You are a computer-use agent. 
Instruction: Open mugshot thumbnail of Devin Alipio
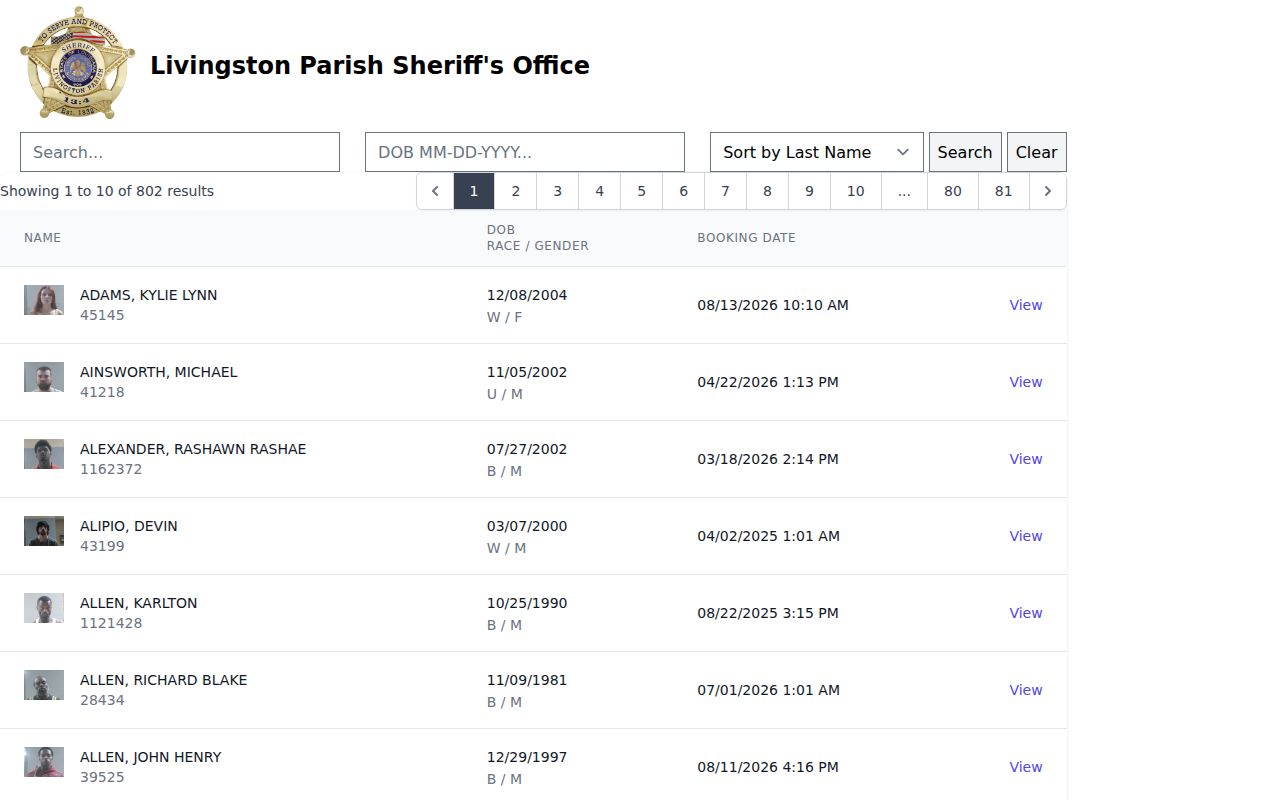[44, 531]
